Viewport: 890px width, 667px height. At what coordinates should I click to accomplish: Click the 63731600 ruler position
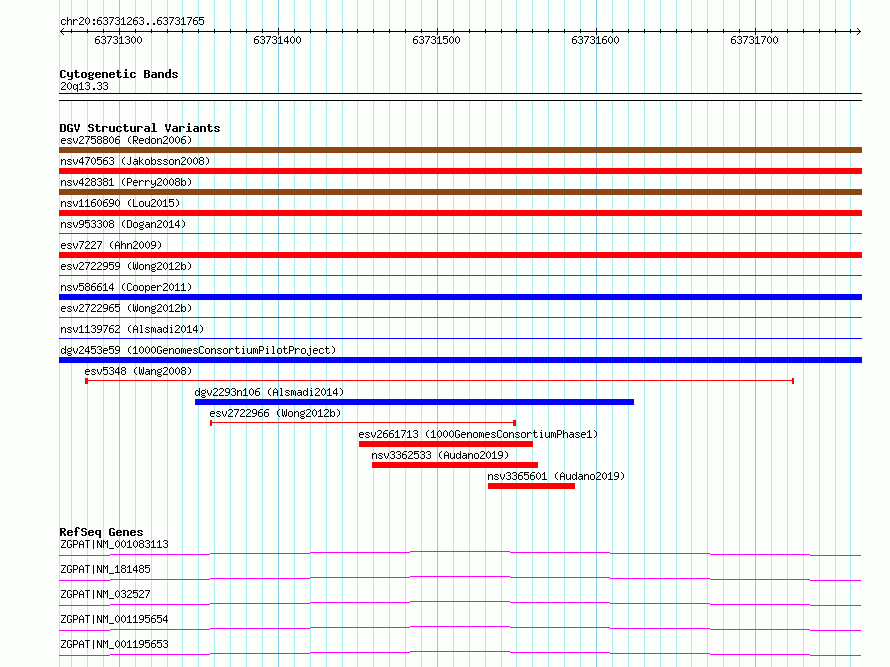pyautogui.click(x=595, y=40)
